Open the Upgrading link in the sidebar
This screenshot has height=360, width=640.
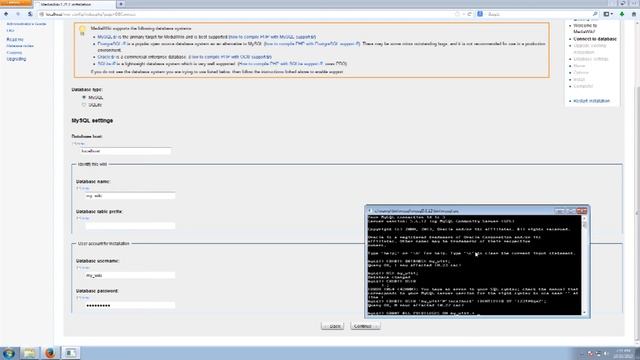[x=16, y=59]
